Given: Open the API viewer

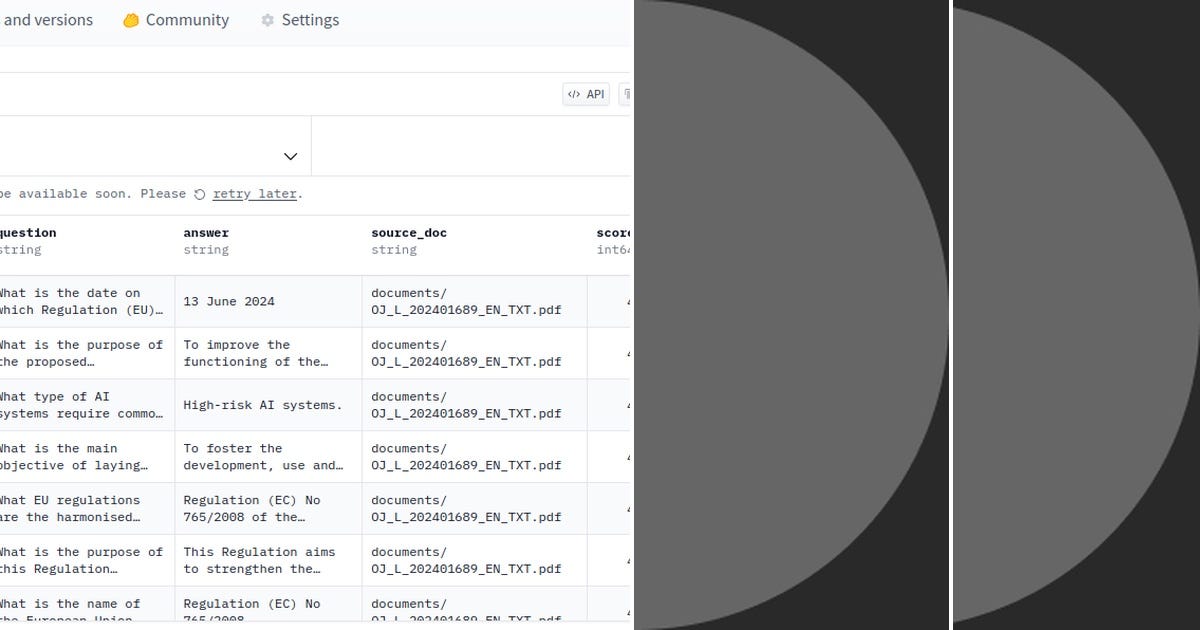Looking at the screenshot, I should pos(585,94).
